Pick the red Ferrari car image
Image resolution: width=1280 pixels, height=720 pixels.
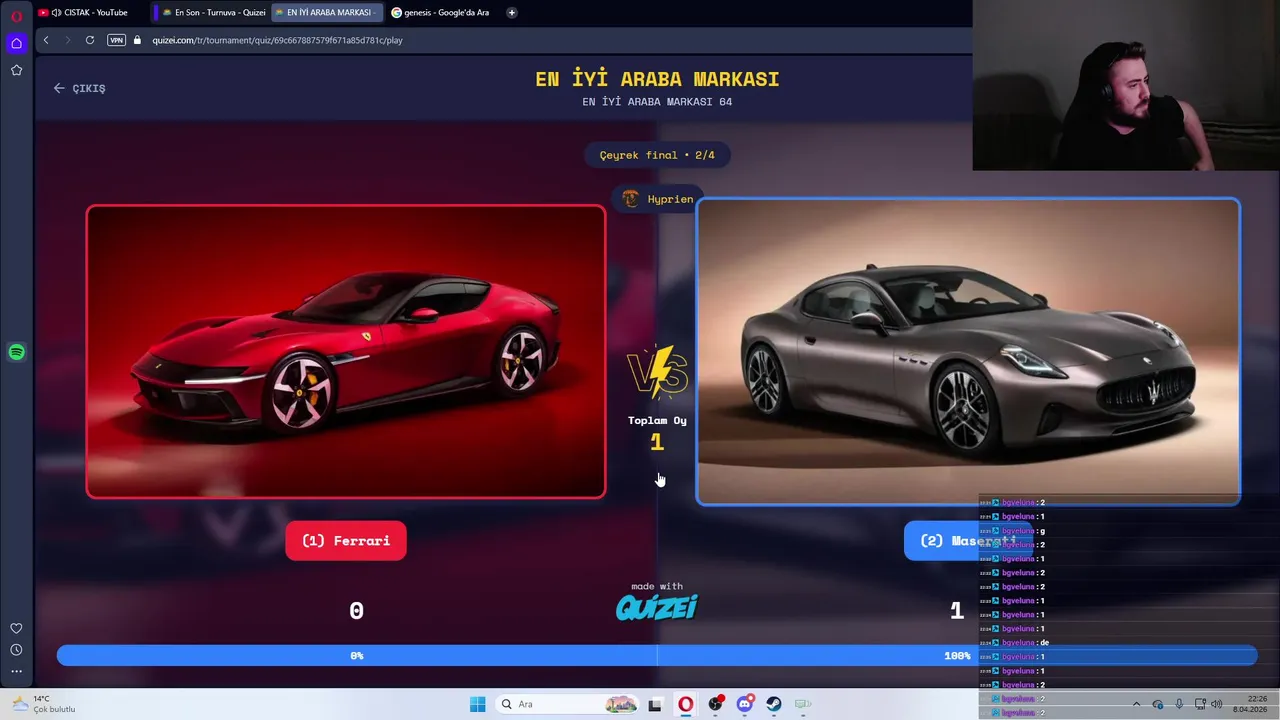[x=346, y=351]
